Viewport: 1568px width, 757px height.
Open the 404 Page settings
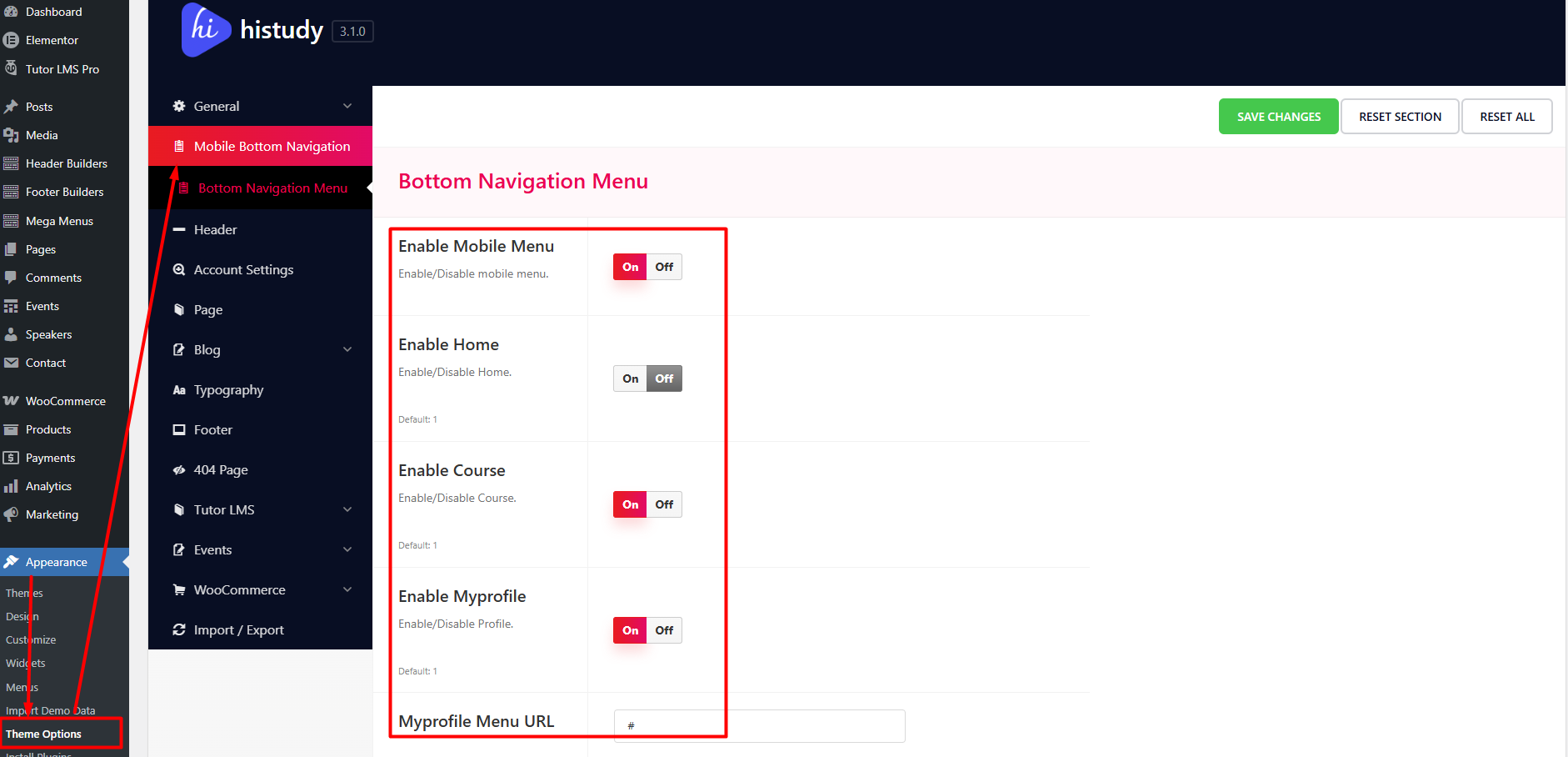(x=220, y=469)
